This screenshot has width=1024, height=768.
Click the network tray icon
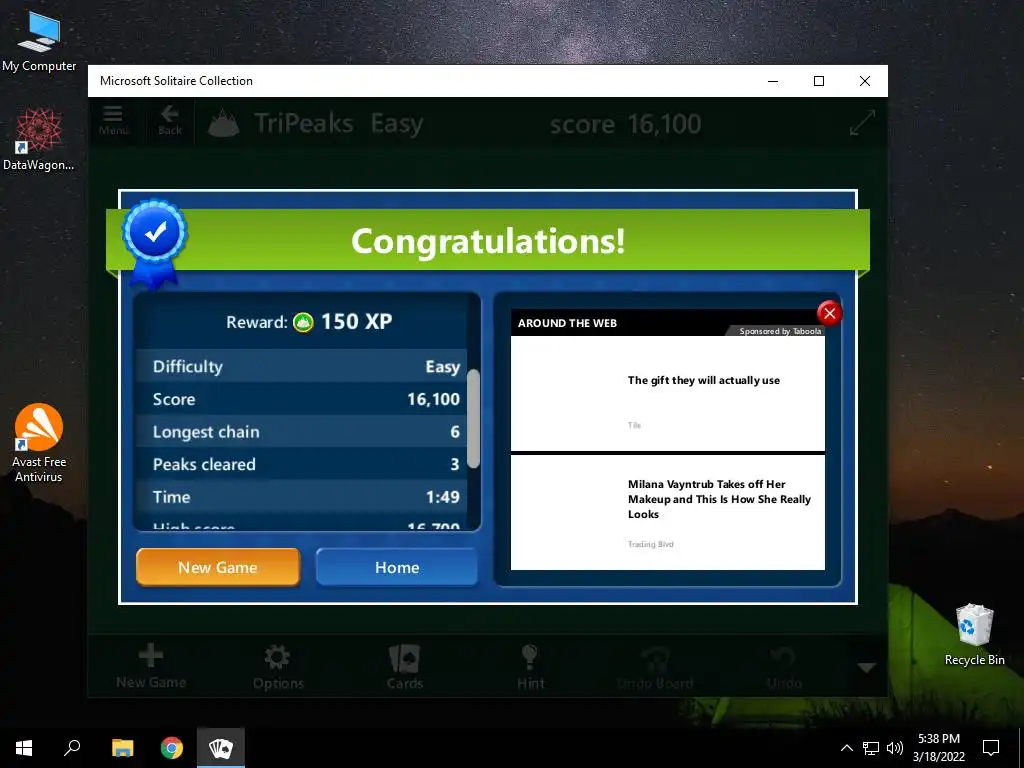tap(871, 748)
